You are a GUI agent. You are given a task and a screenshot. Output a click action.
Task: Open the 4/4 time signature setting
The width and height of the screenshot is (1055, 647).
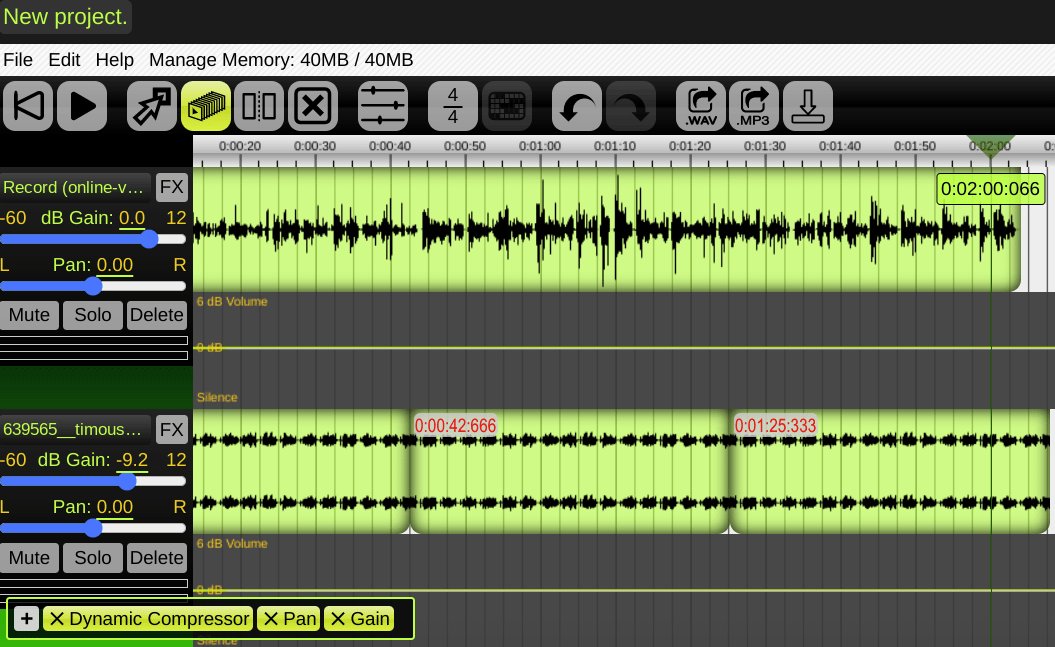click(x=453, y=106)
